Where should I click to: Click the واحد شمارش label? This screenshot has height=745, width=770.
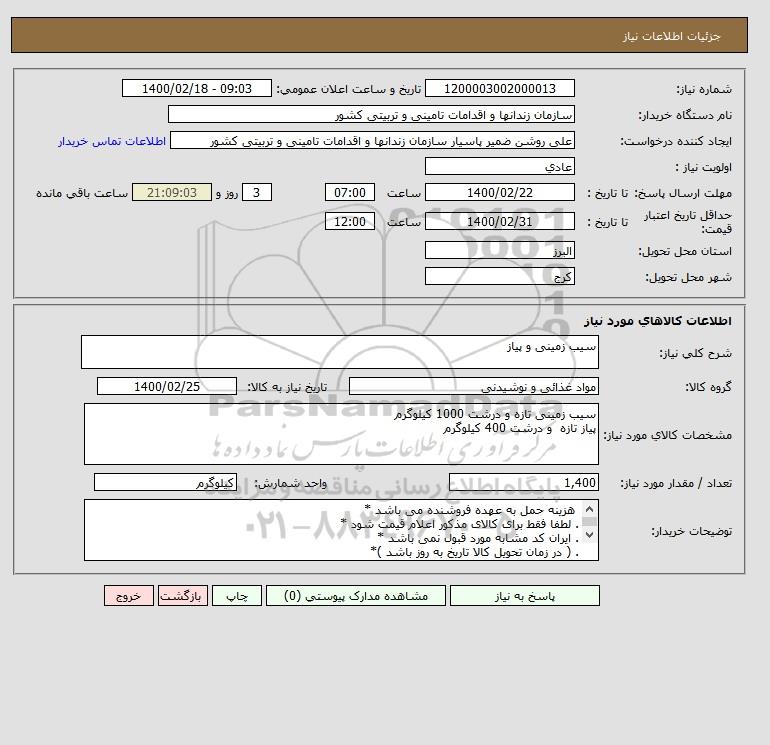click(290, 483)
